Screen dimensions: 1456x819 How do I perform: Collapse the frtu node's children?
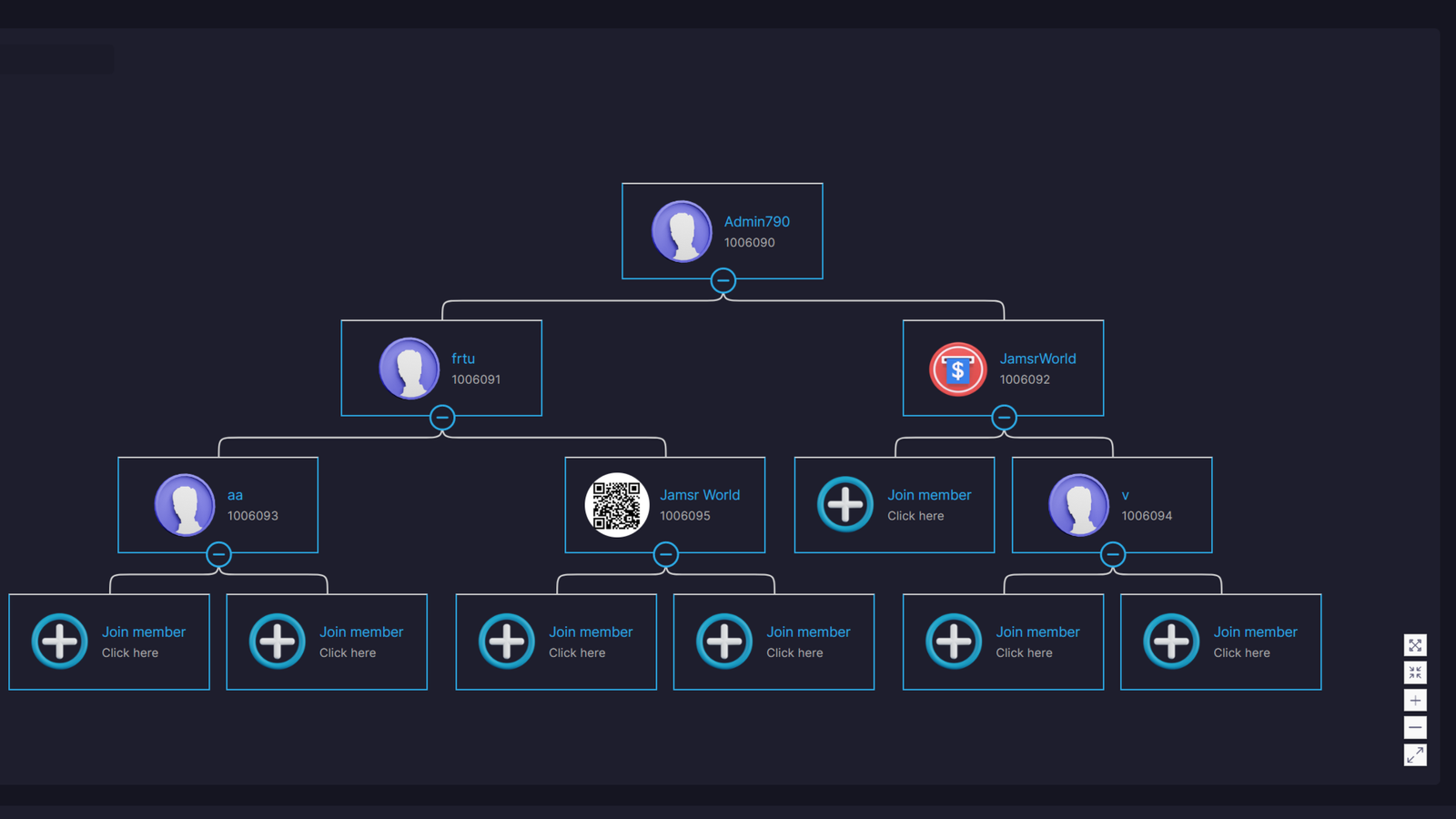(x=442, y=418)
